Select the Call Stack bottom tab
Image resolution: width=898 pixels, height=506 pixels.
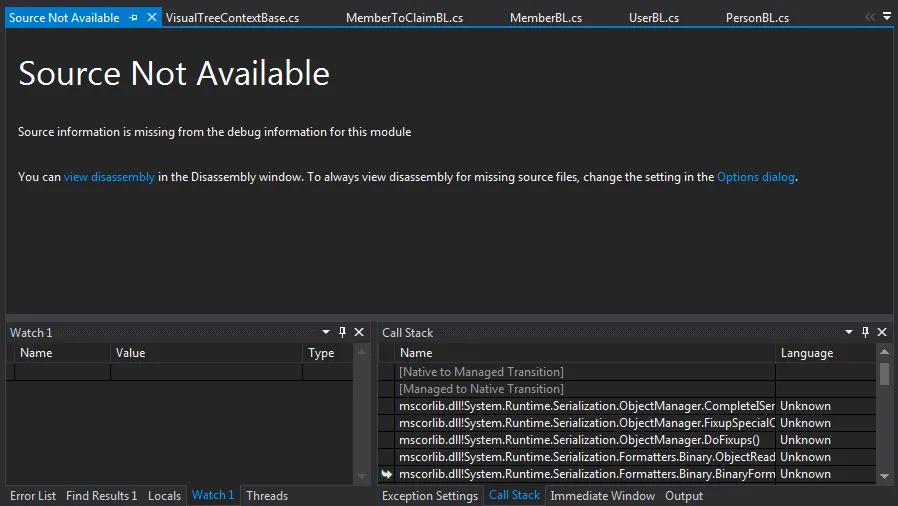click(x=514, y=495)
